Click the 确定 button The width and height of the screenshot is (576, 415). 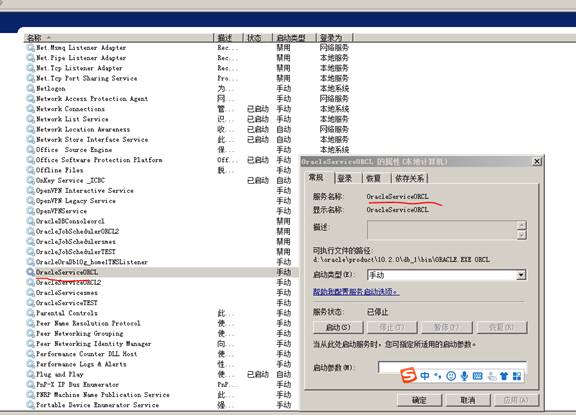pyautogui.click(x=419, y=400)
